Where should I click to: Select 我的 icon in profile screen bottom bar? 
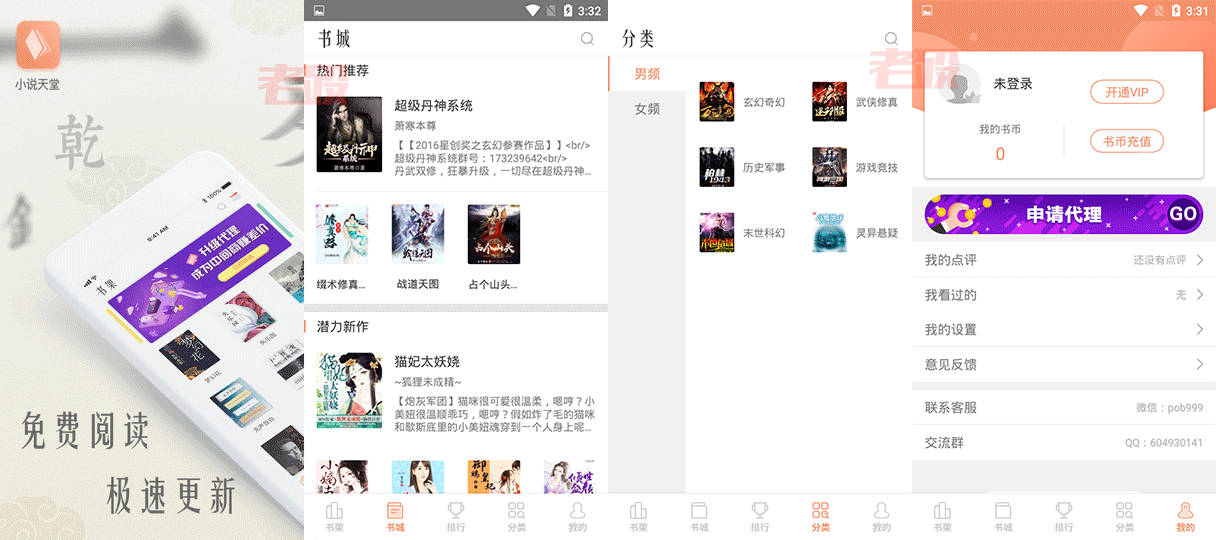[1185, 510]
